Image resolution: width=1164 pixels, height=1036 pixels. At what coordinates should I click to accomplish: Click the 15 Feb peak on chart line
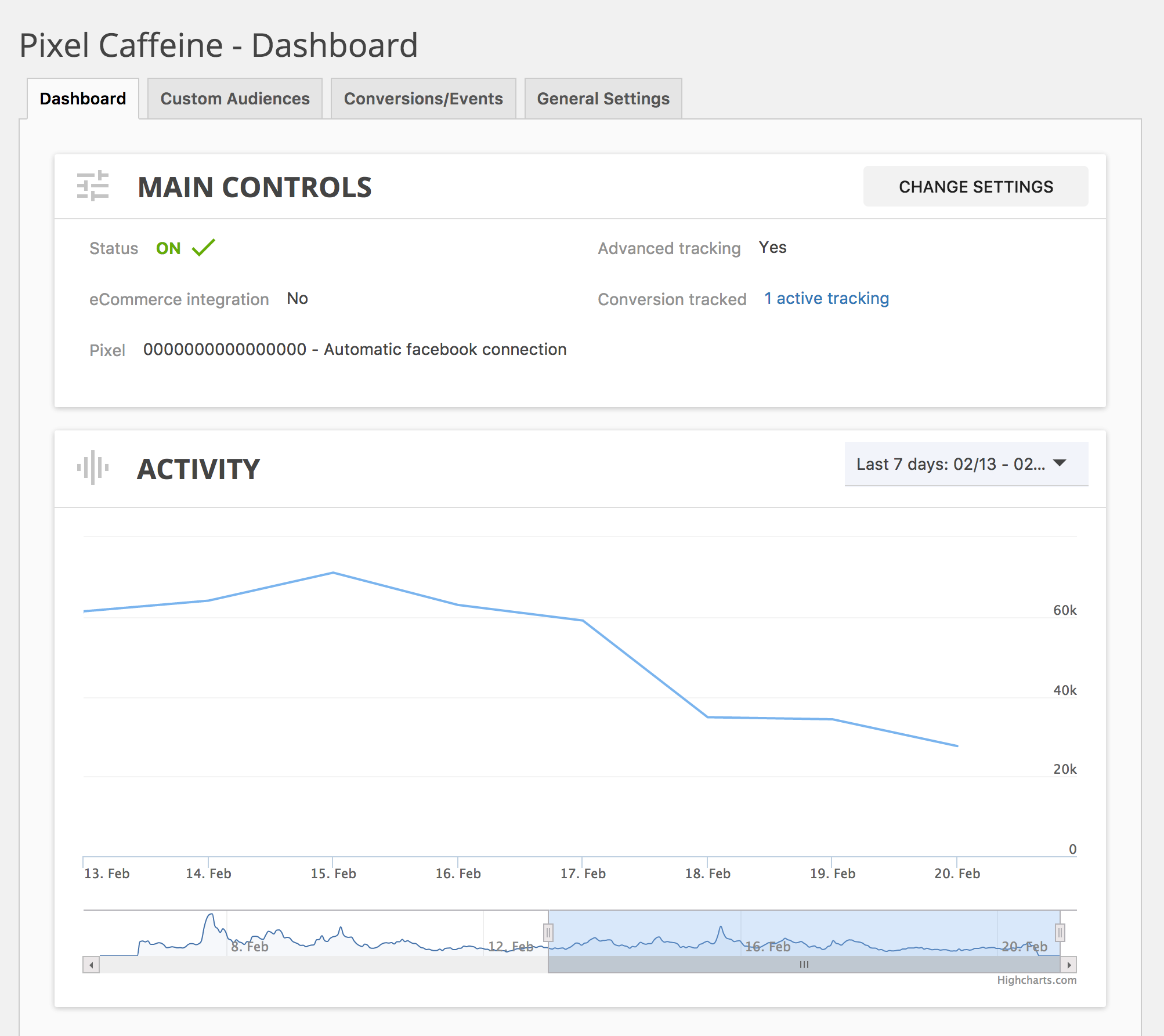point(333,573)
